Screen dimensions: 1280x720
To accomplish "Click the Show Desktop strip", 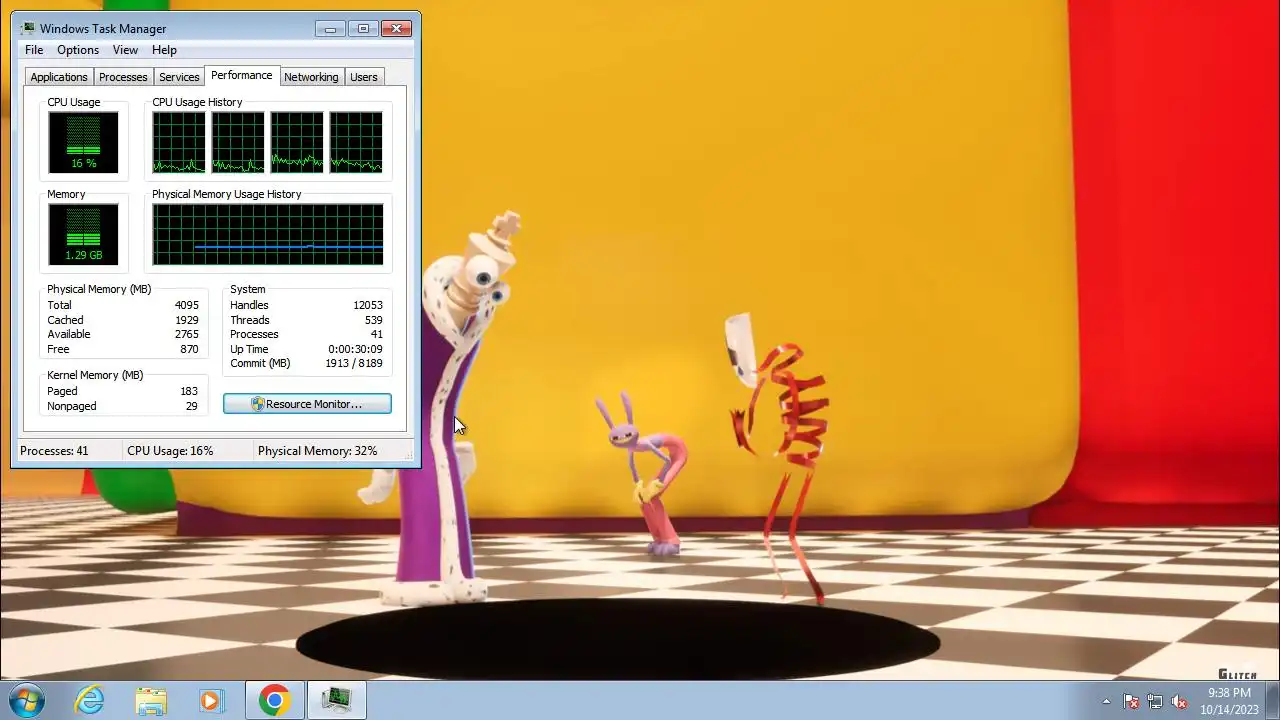I will pyautogui.click(x=1273, y=701).
